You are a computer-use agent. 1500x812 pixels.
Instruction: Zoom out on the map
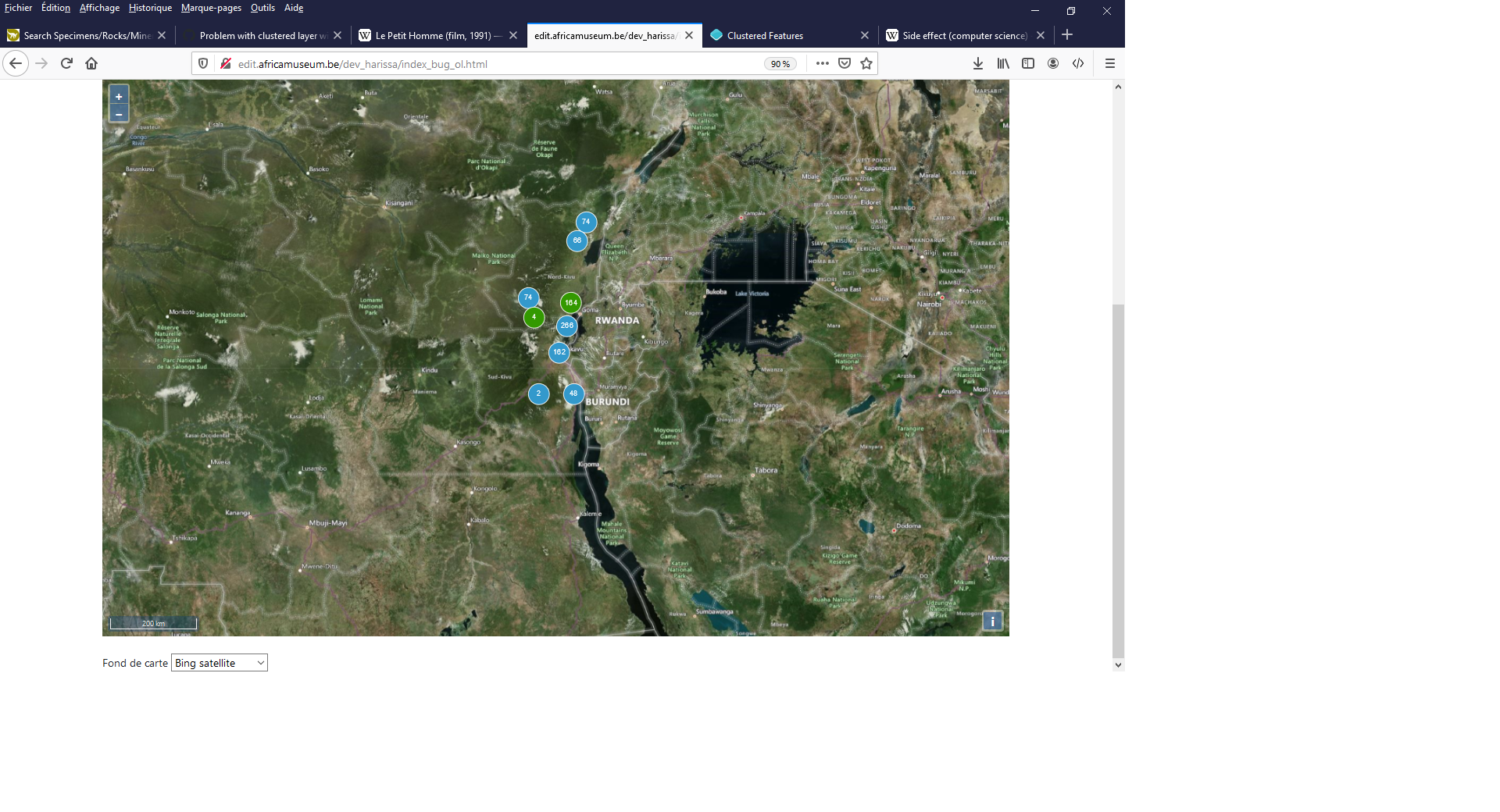tap(119, 114)
